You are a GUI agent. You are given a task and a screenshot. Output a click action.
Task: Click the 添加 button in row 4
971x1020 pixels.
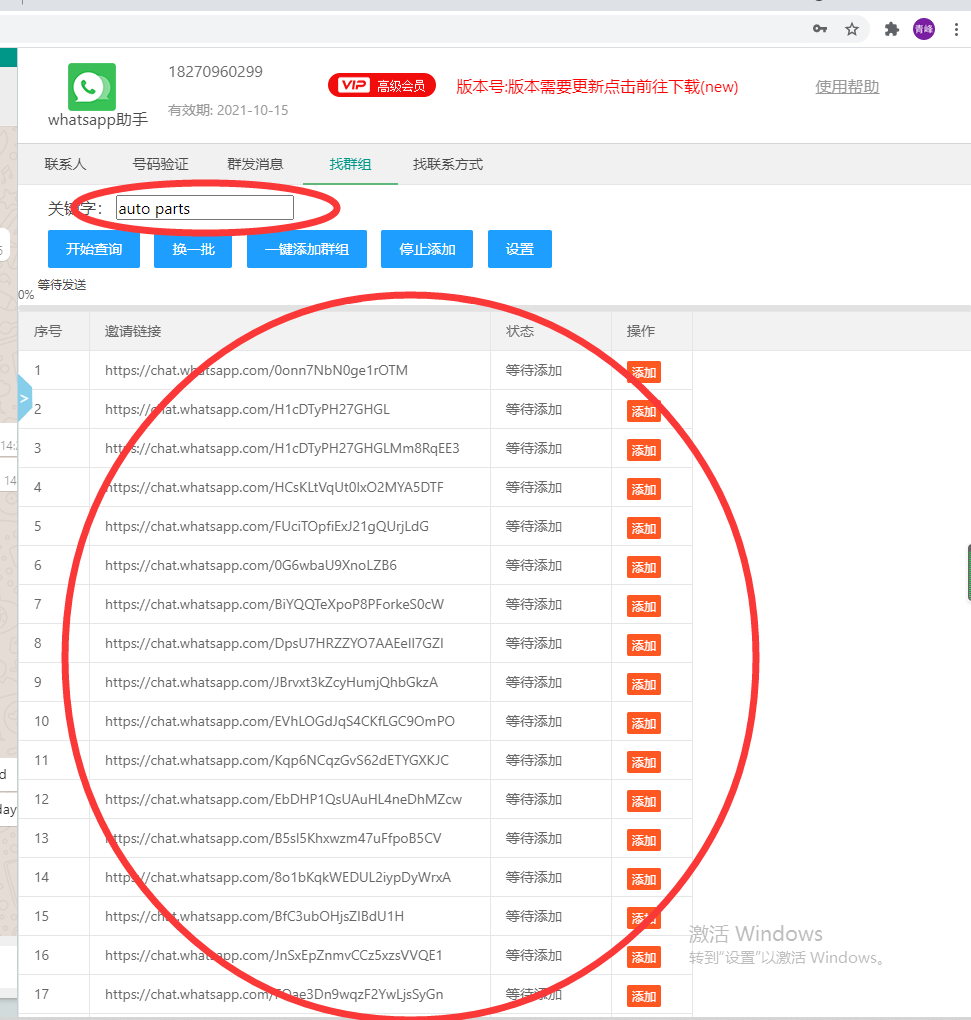coord(644,489)
